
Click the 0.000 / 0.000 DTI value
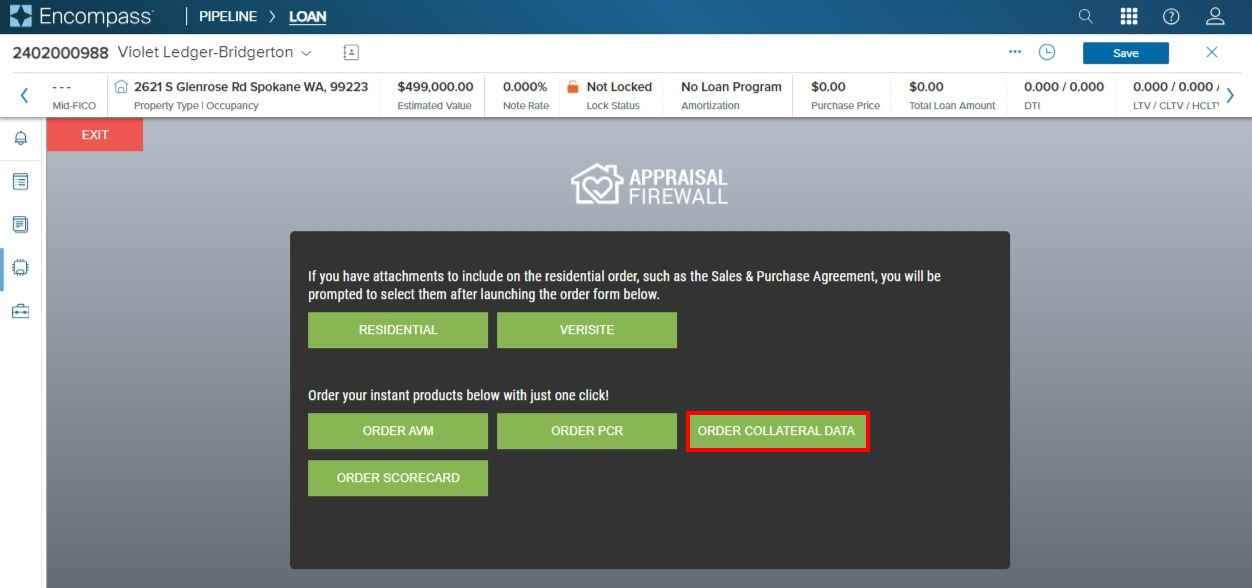pos(1064,87)
